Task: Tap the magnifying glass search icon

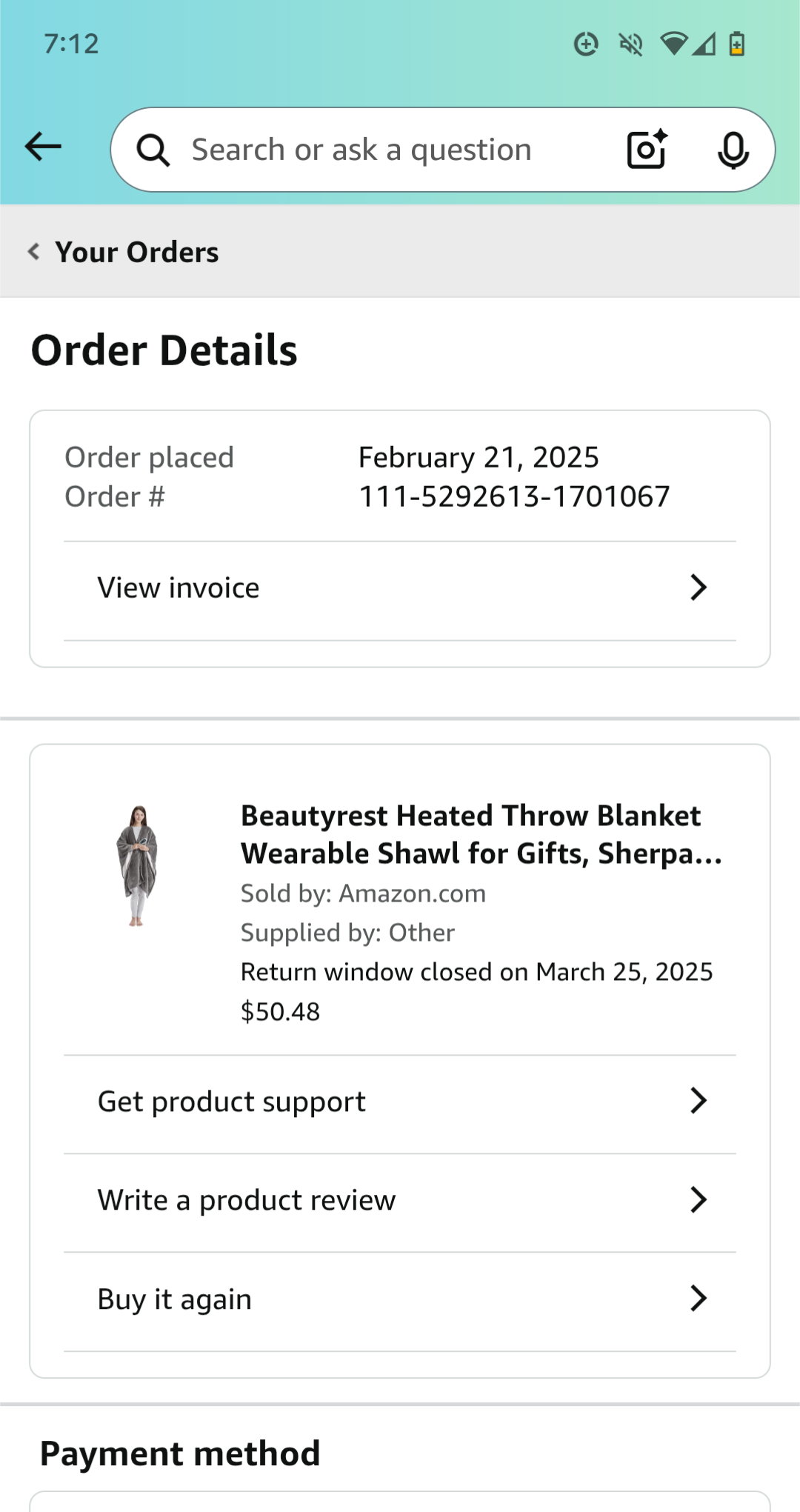Action: coord(153,150)
